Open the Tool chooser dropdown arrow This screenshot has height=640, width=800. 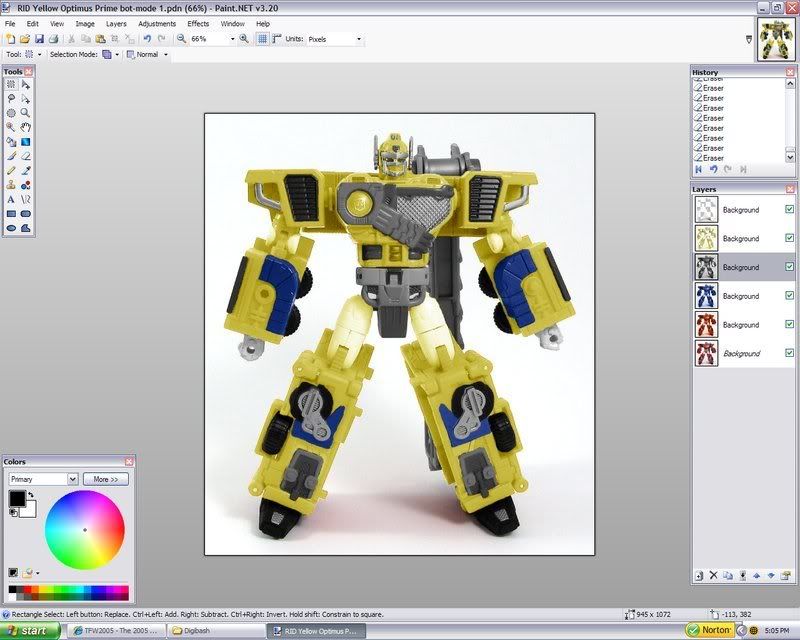(40, 54)
